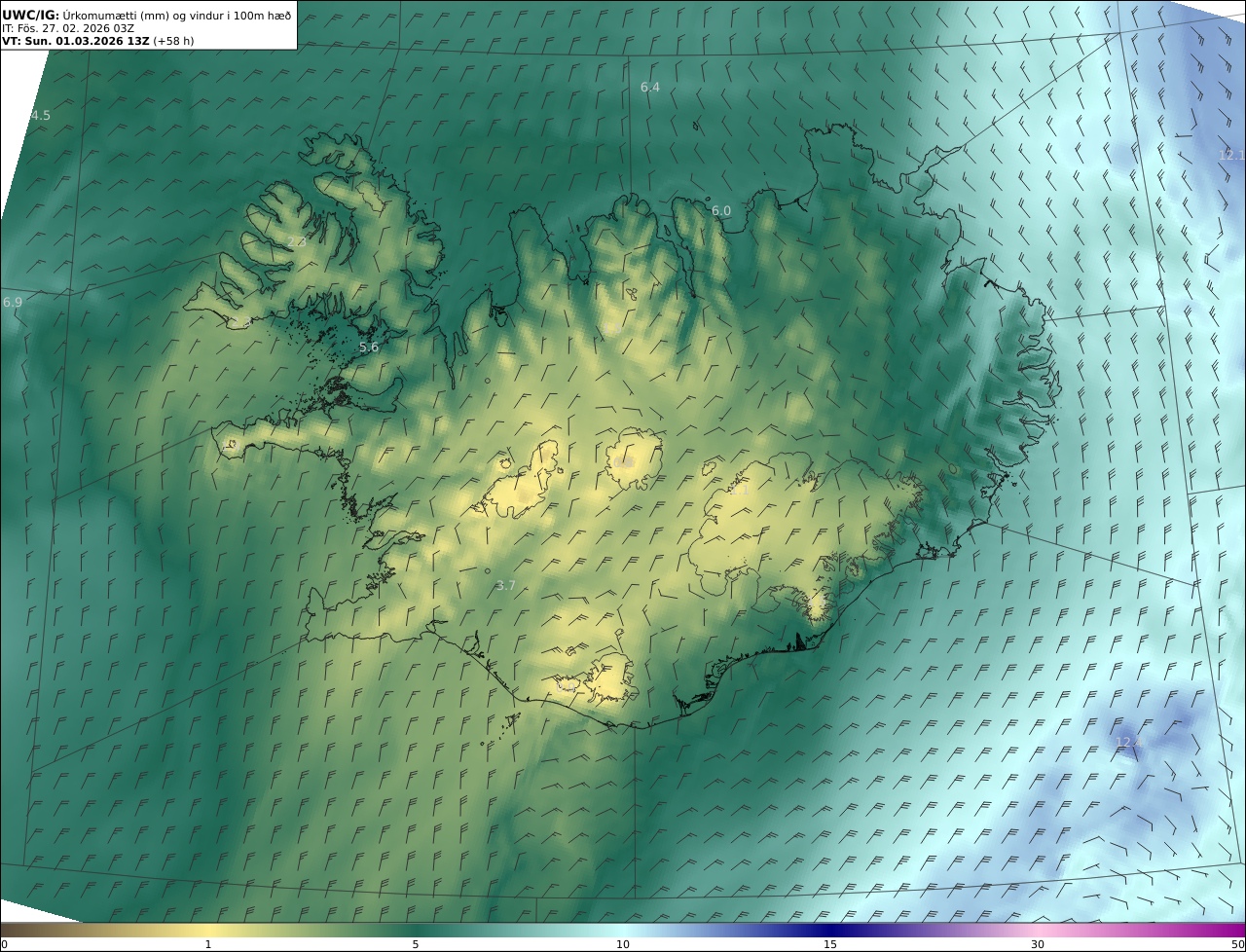Select the initial time line 'IT: Fös. 27. 02. 2026 03Z'
The width and height of the screenshot is (1246, 952).
(x=68, y=28)
